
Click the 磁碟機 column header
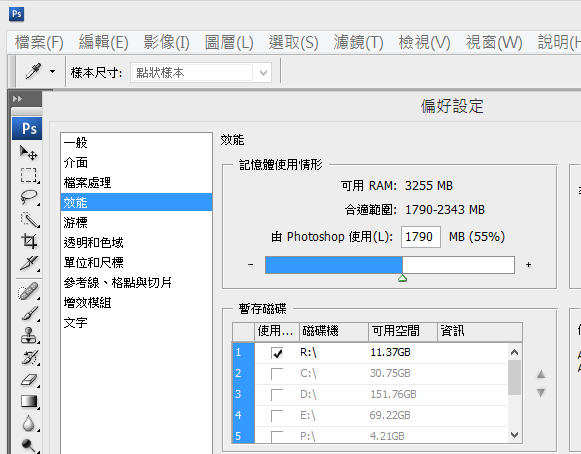[x=334, y=331]
